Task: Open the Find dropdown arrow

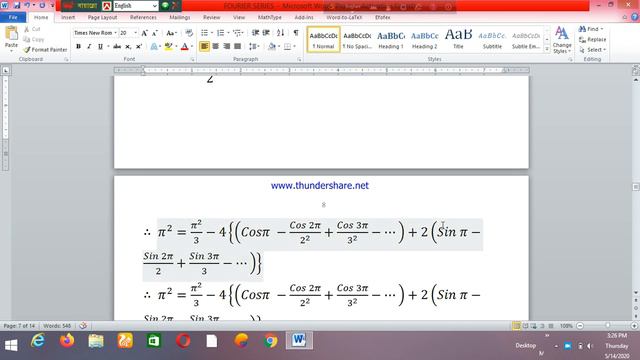Action: tap(602, 29)
